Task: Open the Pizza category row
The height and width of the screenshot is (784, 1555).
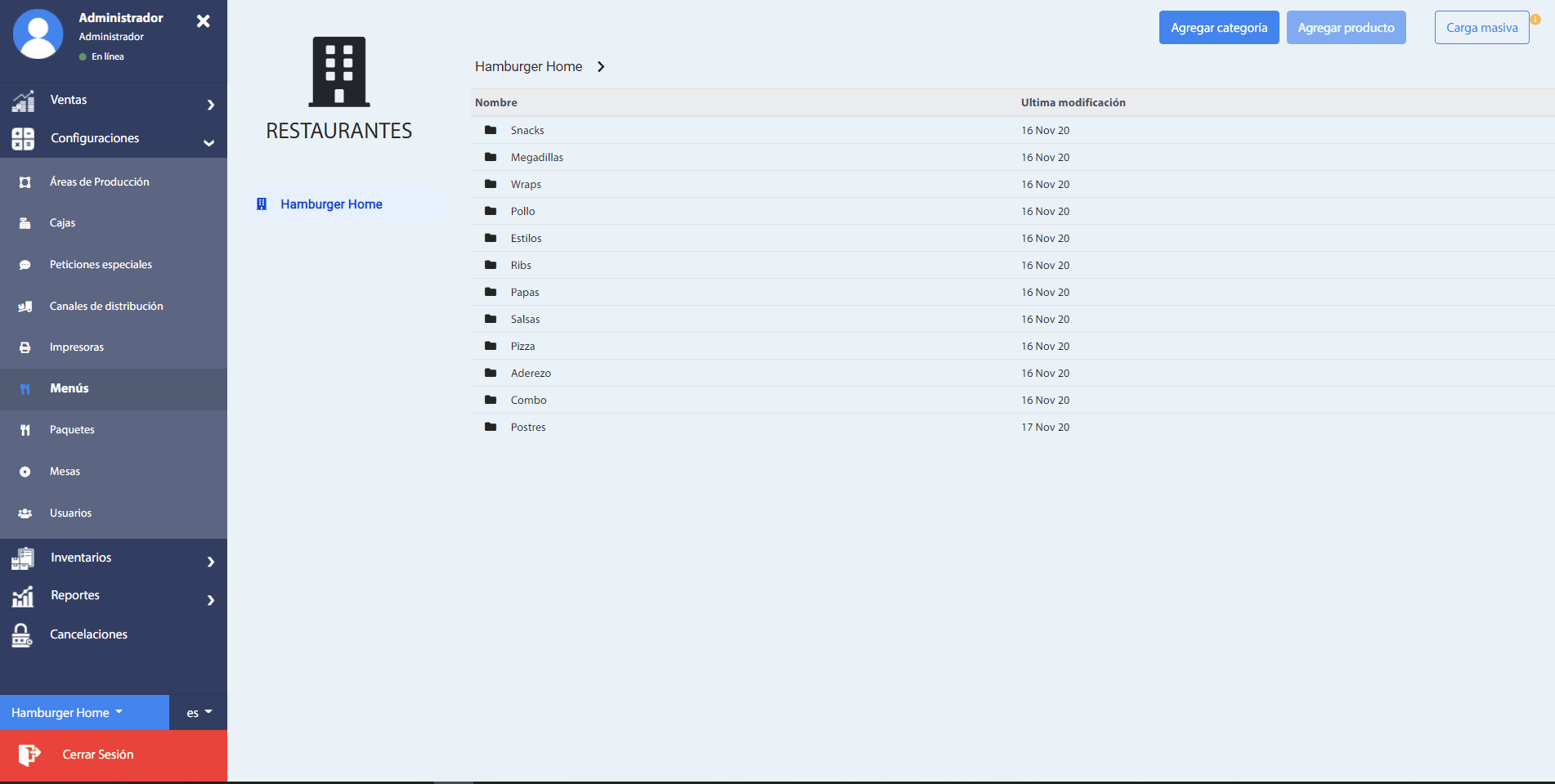Action: point(523,347)
